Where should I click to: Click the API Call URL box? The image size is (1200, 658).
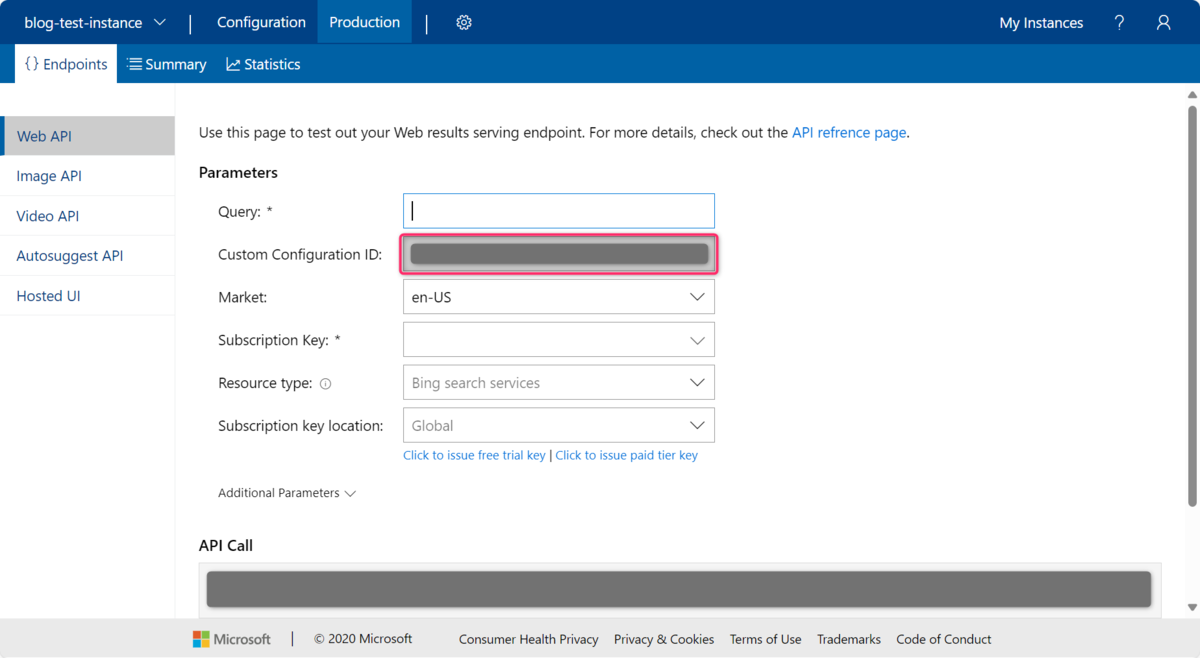point(679,589)
